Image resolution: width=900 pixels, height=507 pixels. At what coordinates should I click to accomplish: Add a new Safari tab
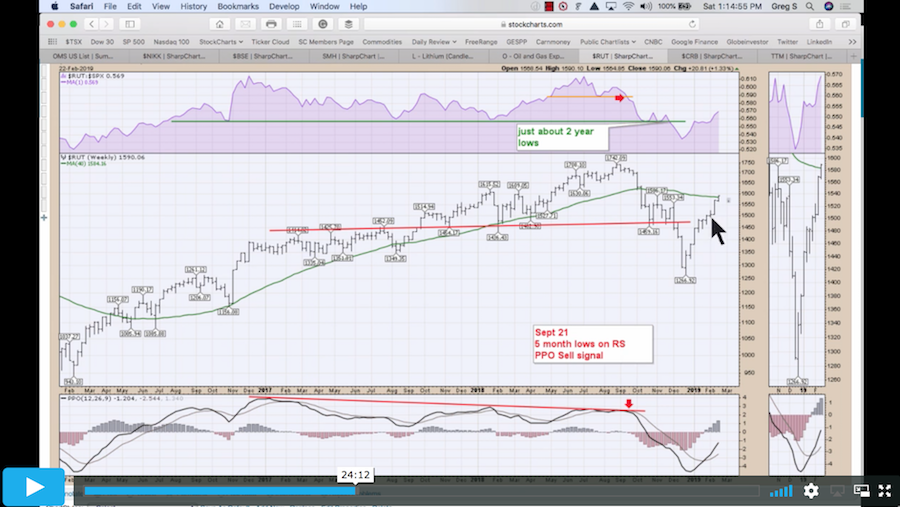pos(854,56)
